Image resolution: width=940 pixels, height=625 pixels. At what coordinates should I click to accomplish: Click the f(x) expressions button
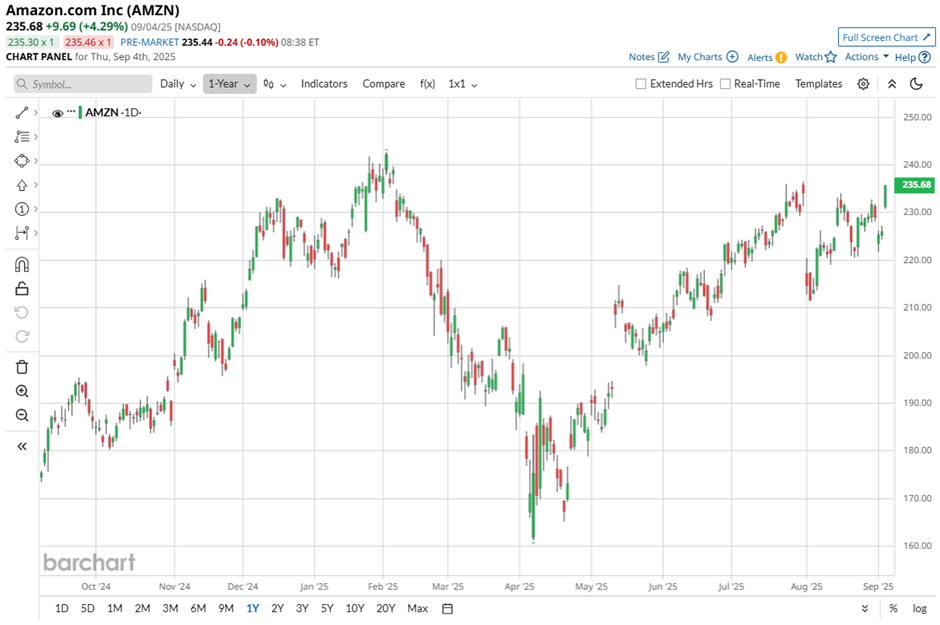427,84
